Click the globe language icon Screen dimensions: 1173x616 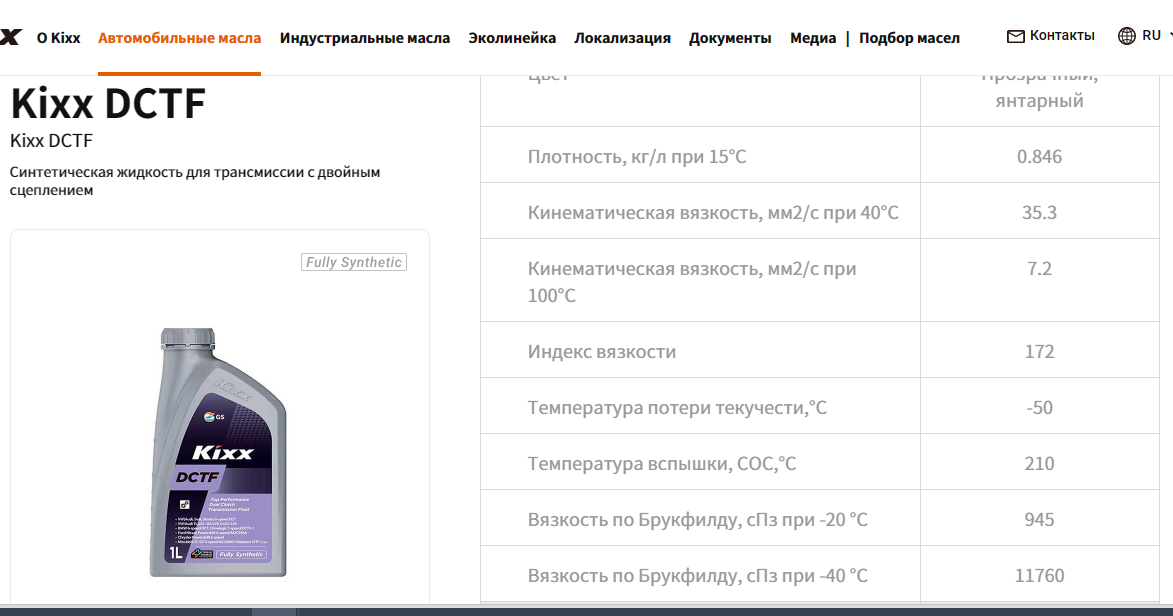coord(1126,36)
